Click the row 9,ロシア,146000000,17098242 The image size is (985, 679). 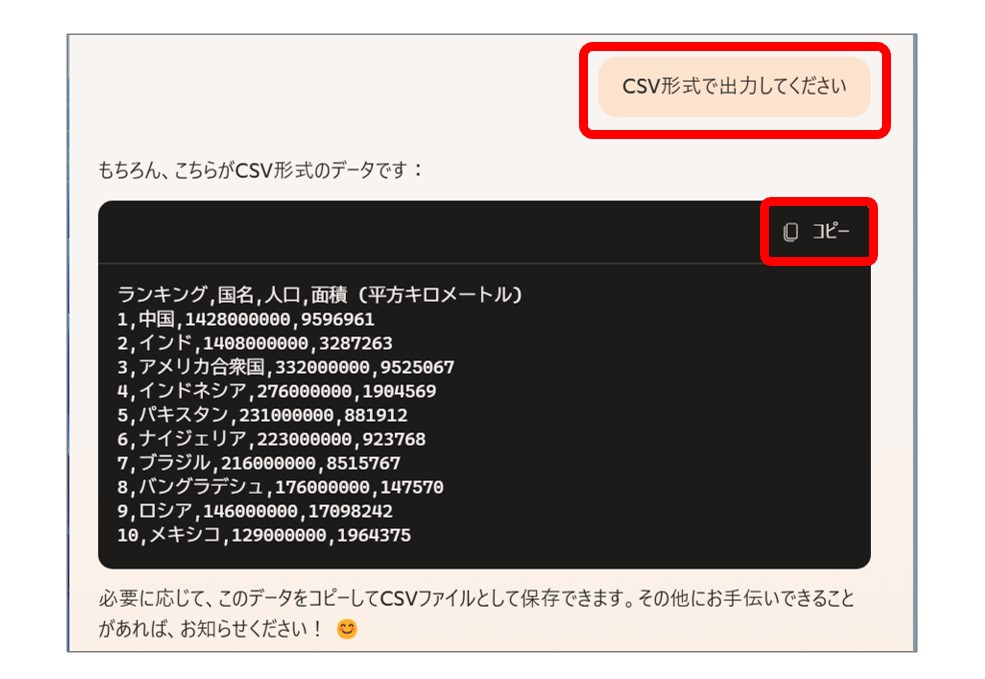255,511
